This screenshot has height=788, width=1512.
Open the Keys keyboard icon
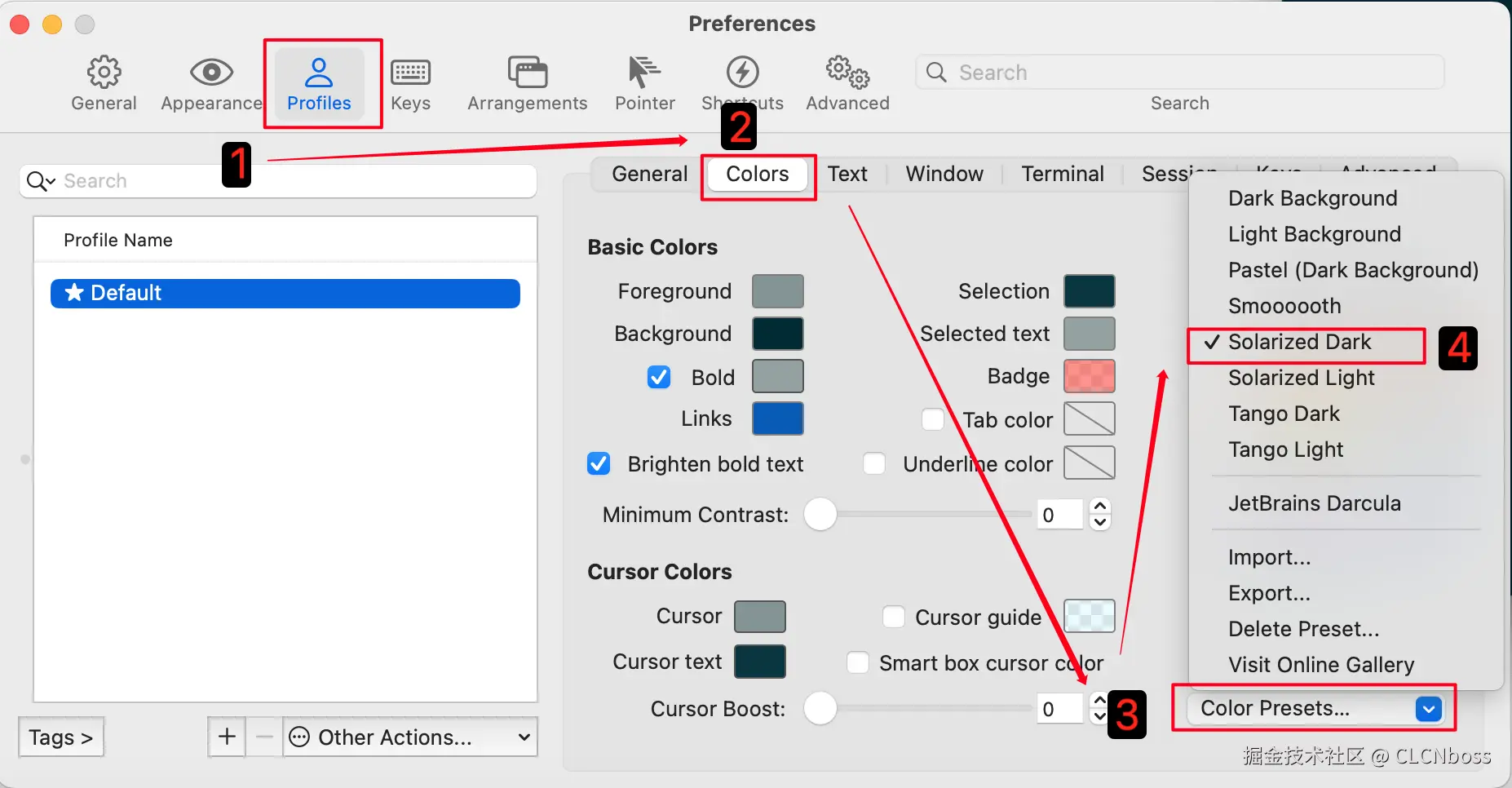coord(410,73)
